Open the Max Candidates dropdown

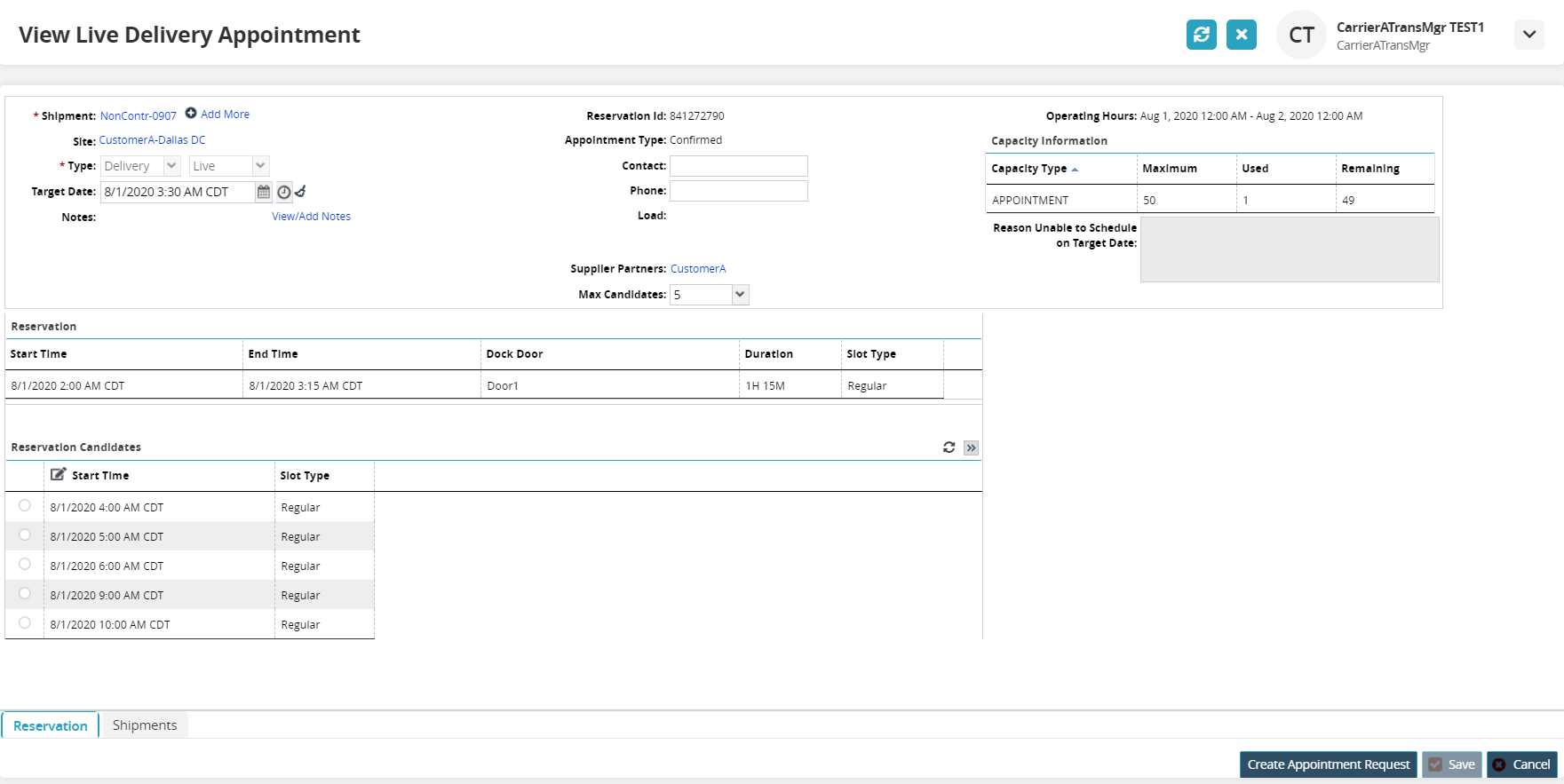pyautogui.click(x=740, y=295)
